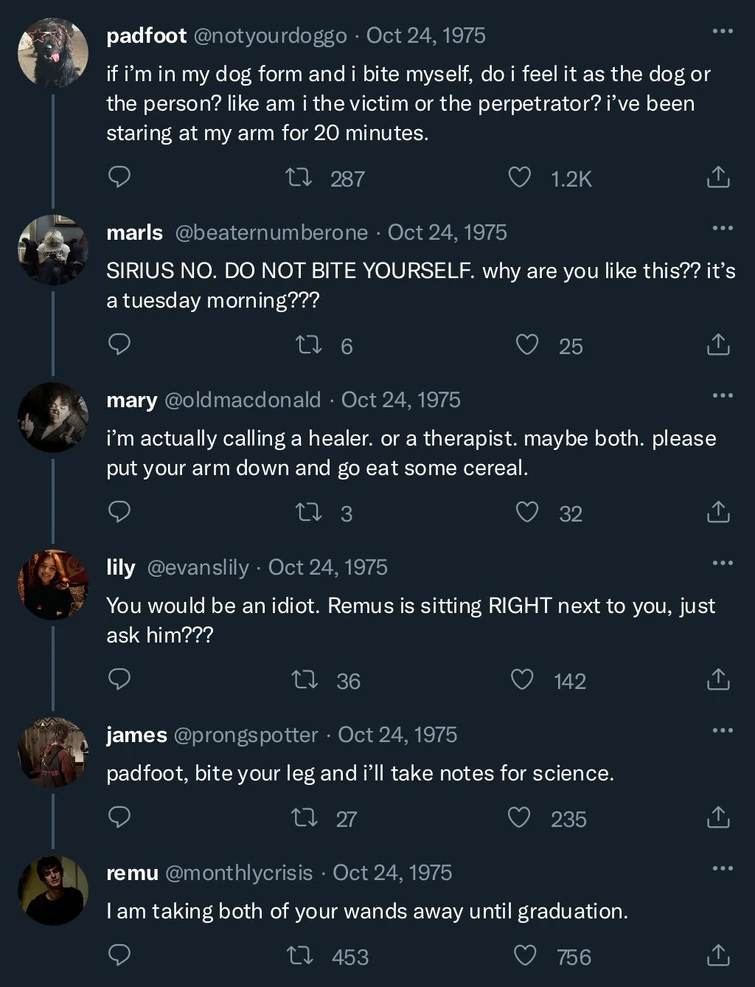Viewport: 755px width, 987px height.
Task: Open three-dot menu on mary's tweet
Action: click(x=722, y=396)
